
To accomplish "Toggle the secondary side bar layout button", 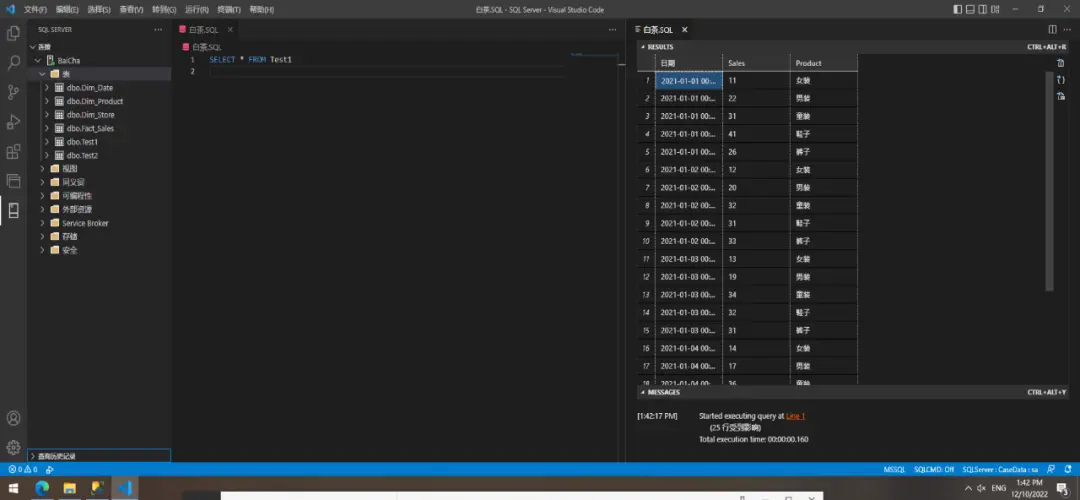I will pos(983,9).
